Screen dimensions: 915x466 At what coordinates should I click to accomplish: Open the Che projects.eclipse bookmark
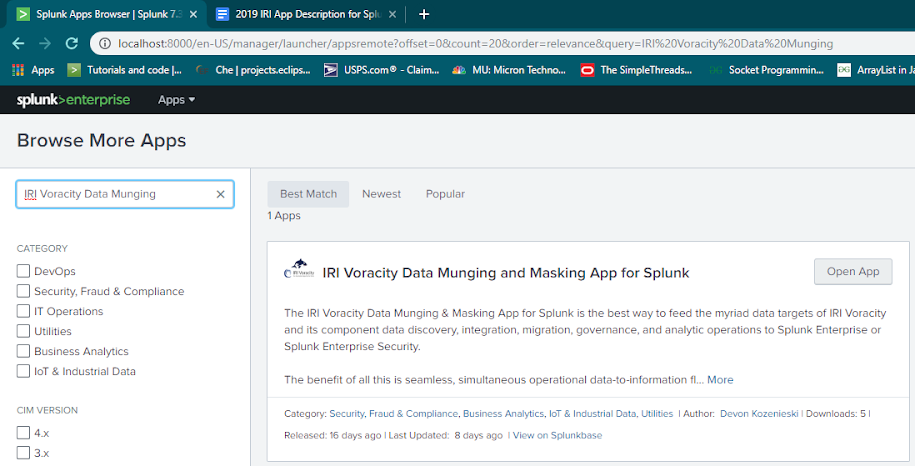click(253, 70)
